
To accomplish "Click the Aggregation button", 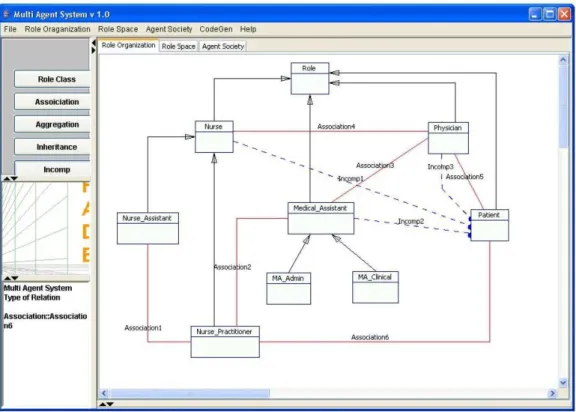I will click(52, 124).
